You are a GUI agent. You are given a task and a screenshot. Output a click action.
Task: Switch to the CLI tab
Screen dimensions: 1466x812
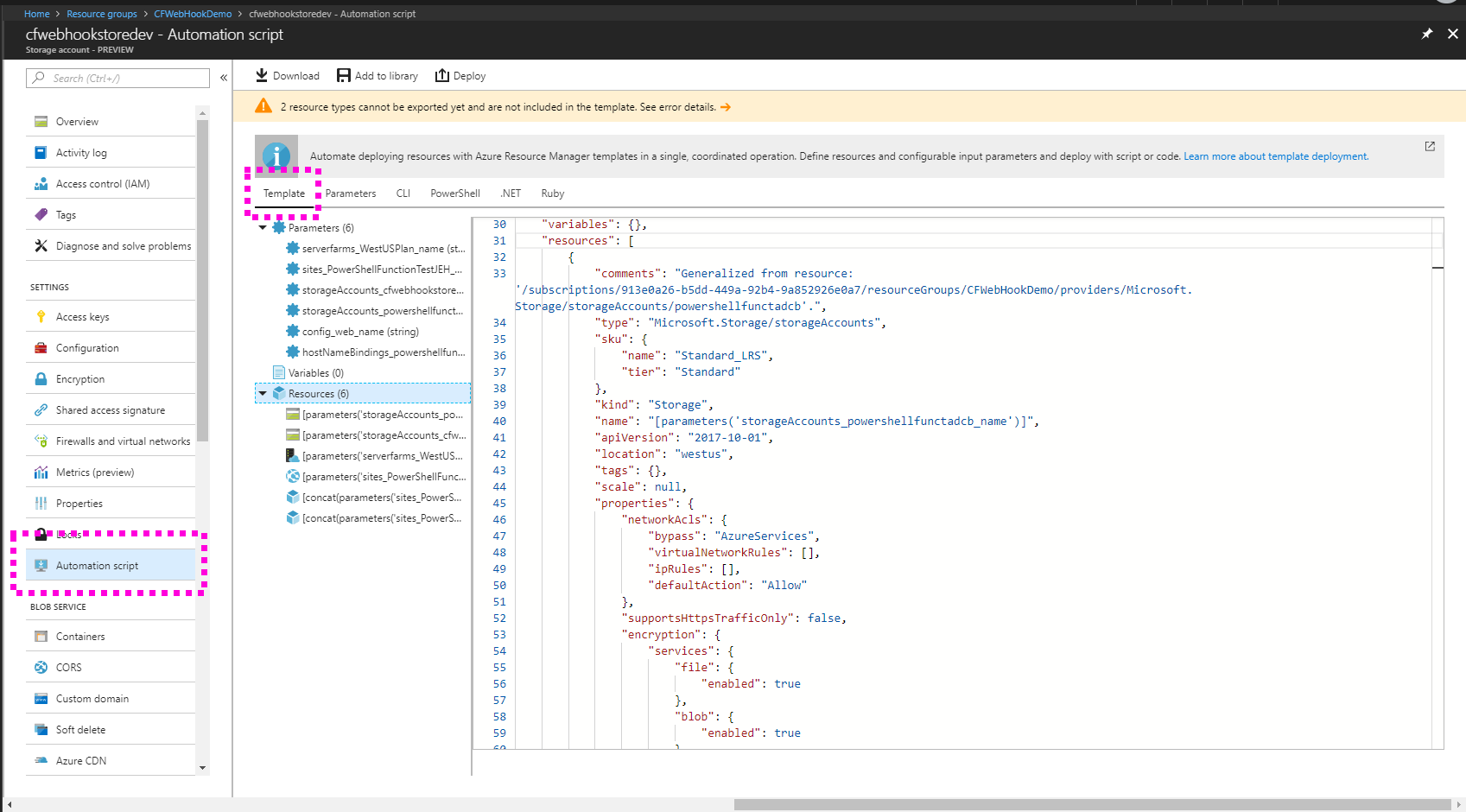tap(403, 193)
